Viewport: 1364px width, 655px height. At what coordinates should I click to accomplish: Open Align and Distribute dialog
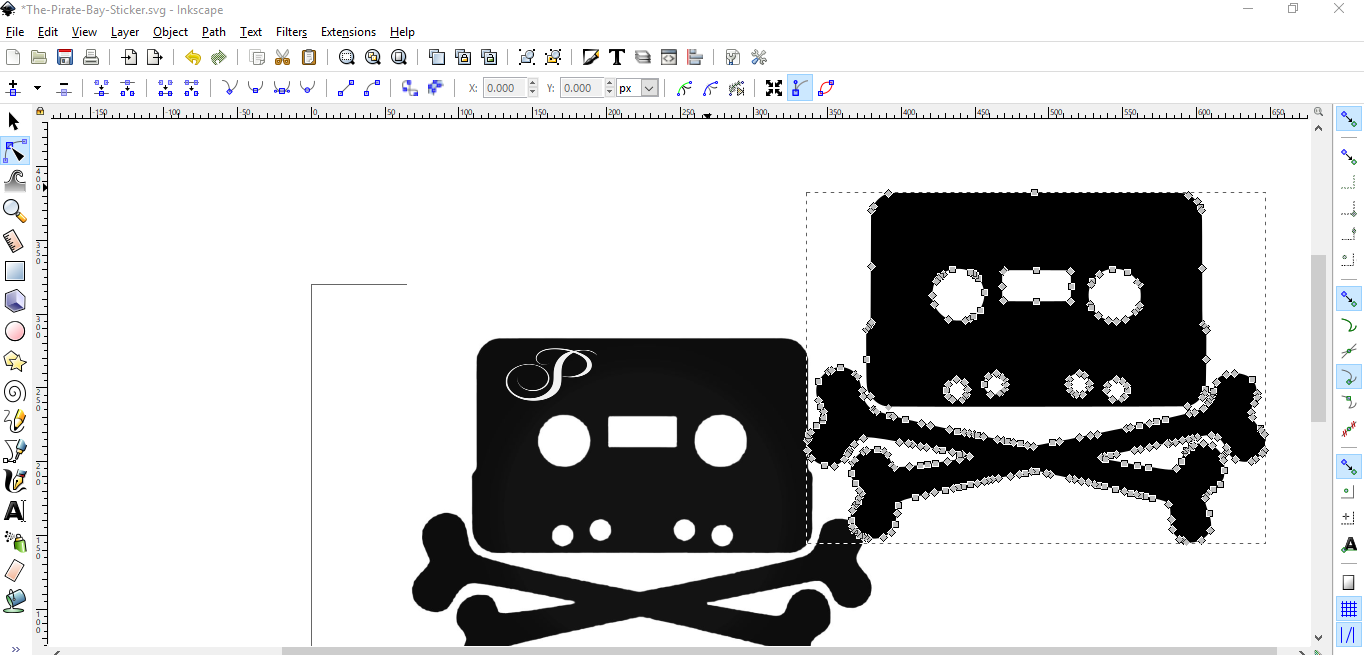[695, 57]
